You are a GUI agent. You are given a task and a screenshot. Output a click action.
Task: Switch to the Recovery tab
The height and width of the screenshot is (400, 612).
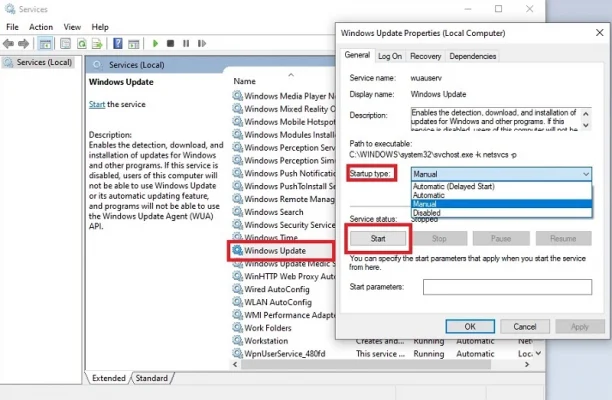point(425,57)
